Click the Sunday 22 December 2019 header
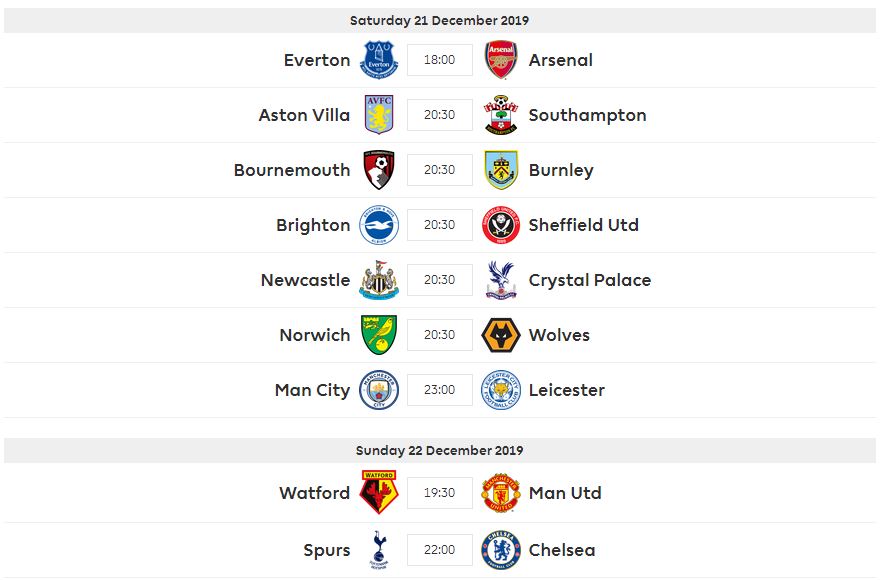The width and height of the screenshot is (889, 580). tap(439, 450)
